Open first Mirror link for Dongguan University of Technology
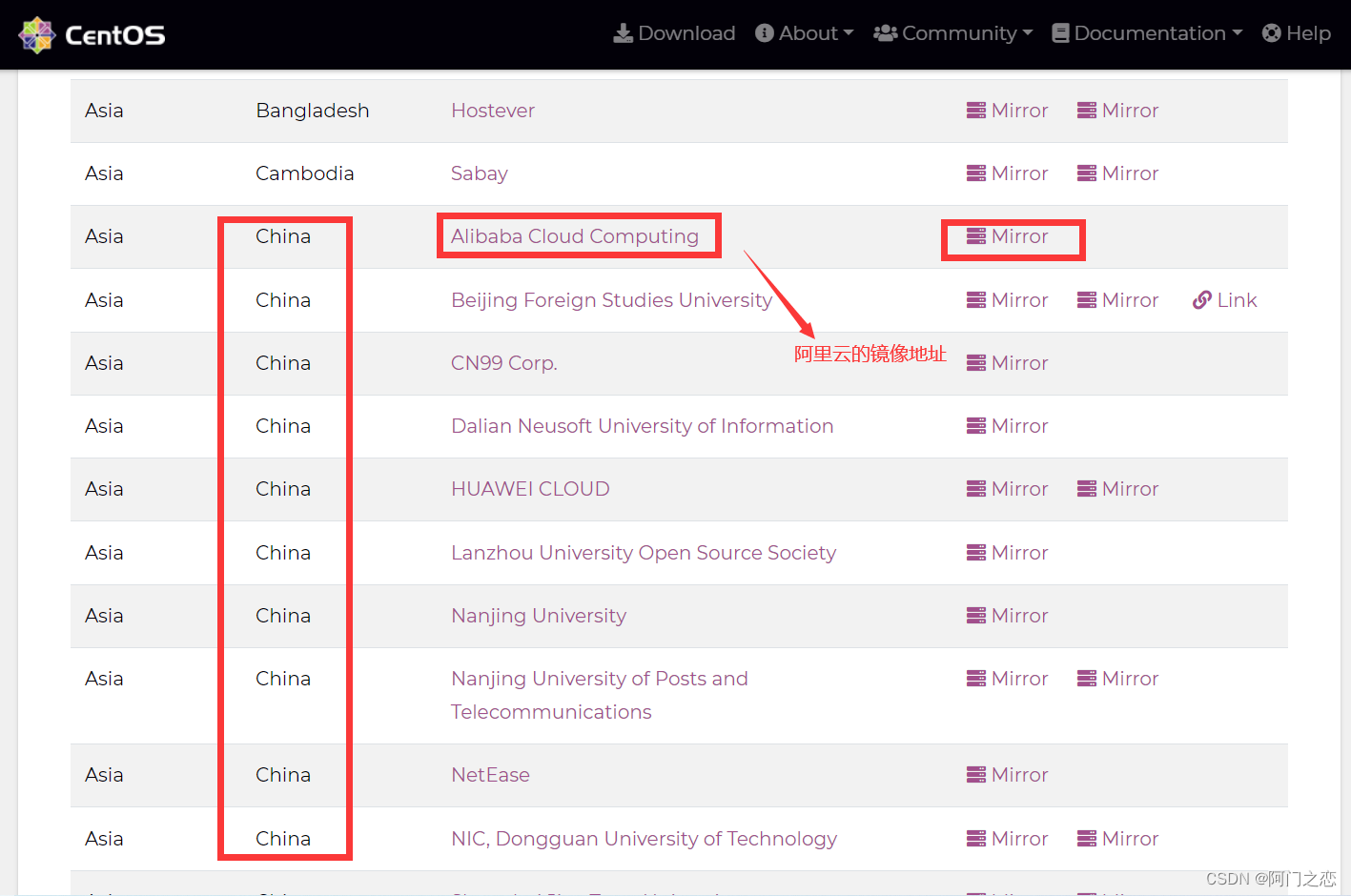This screenshot has width=1351, height=896. click(x=1007, y=839)
